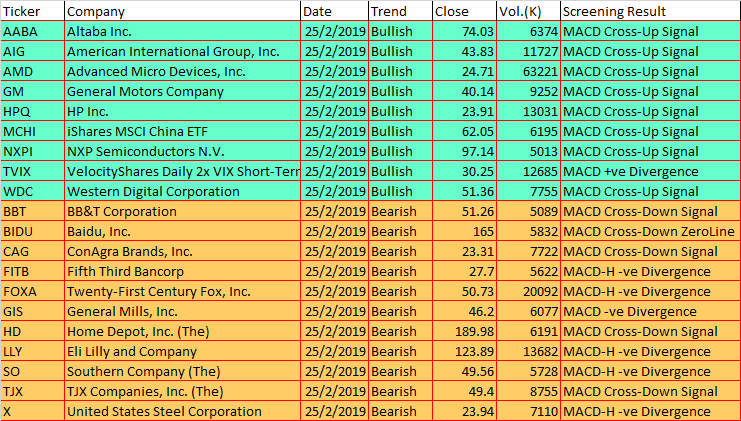Click the Screening Result column header
741x421 pixels.
tap(651, 11)
